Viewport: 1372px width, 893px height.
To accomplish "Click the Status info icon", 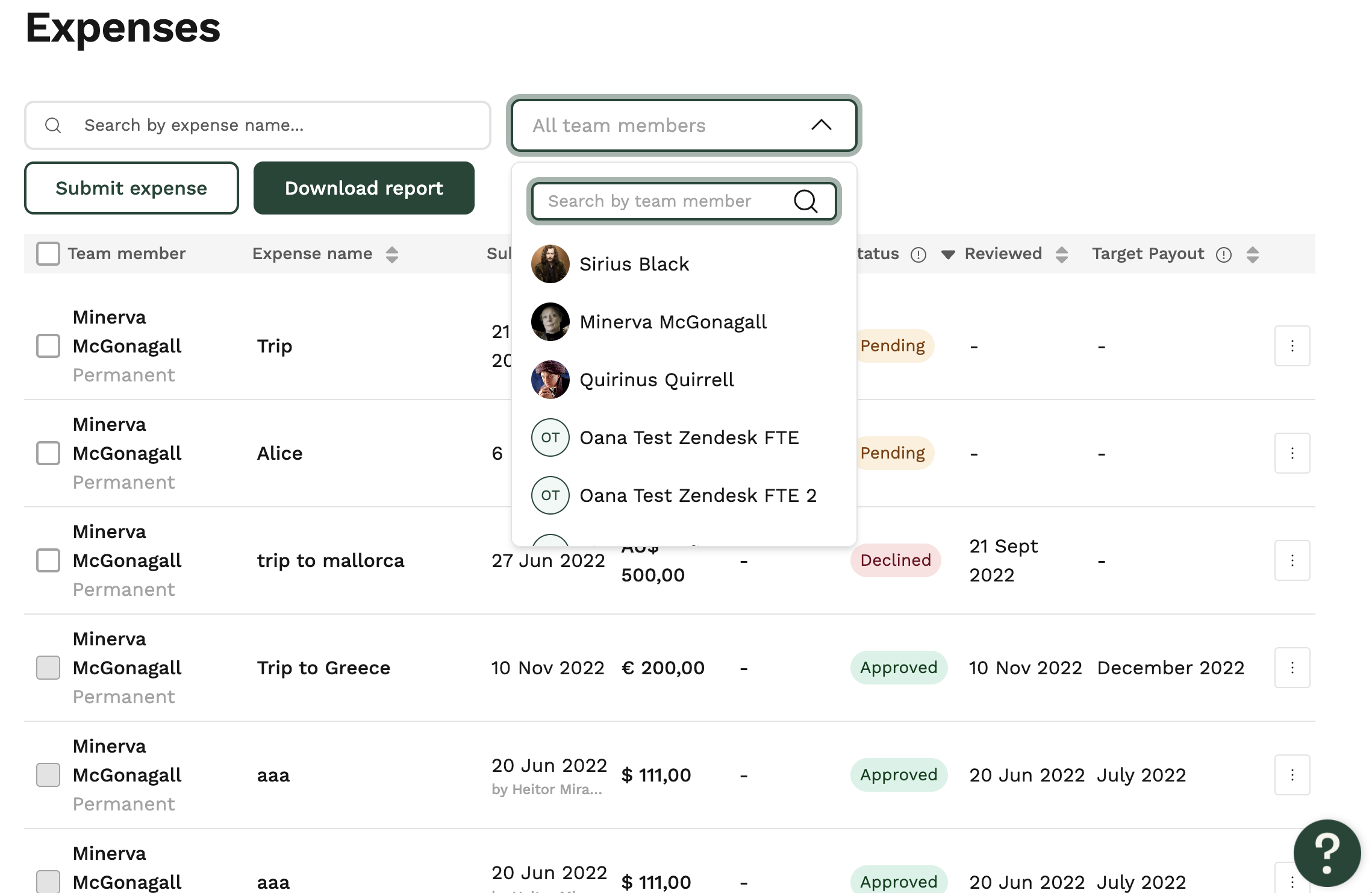I will [x=918, y=255].
